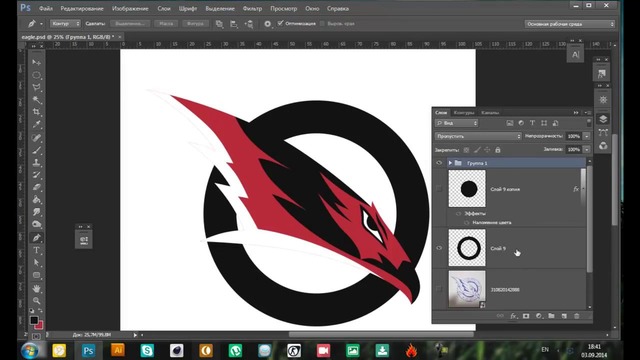The width and height of the screenshot is (640, 360).
Task: Select the Eraser tool
Action: pyautogui.click(x=36, y=187)
